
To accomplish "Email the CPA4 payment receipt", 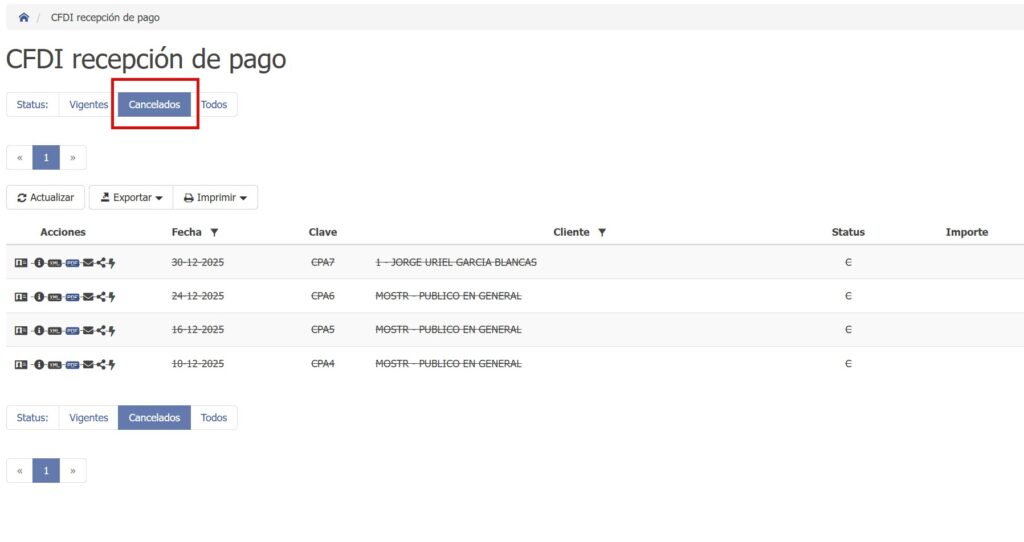I will coord(87,364).
